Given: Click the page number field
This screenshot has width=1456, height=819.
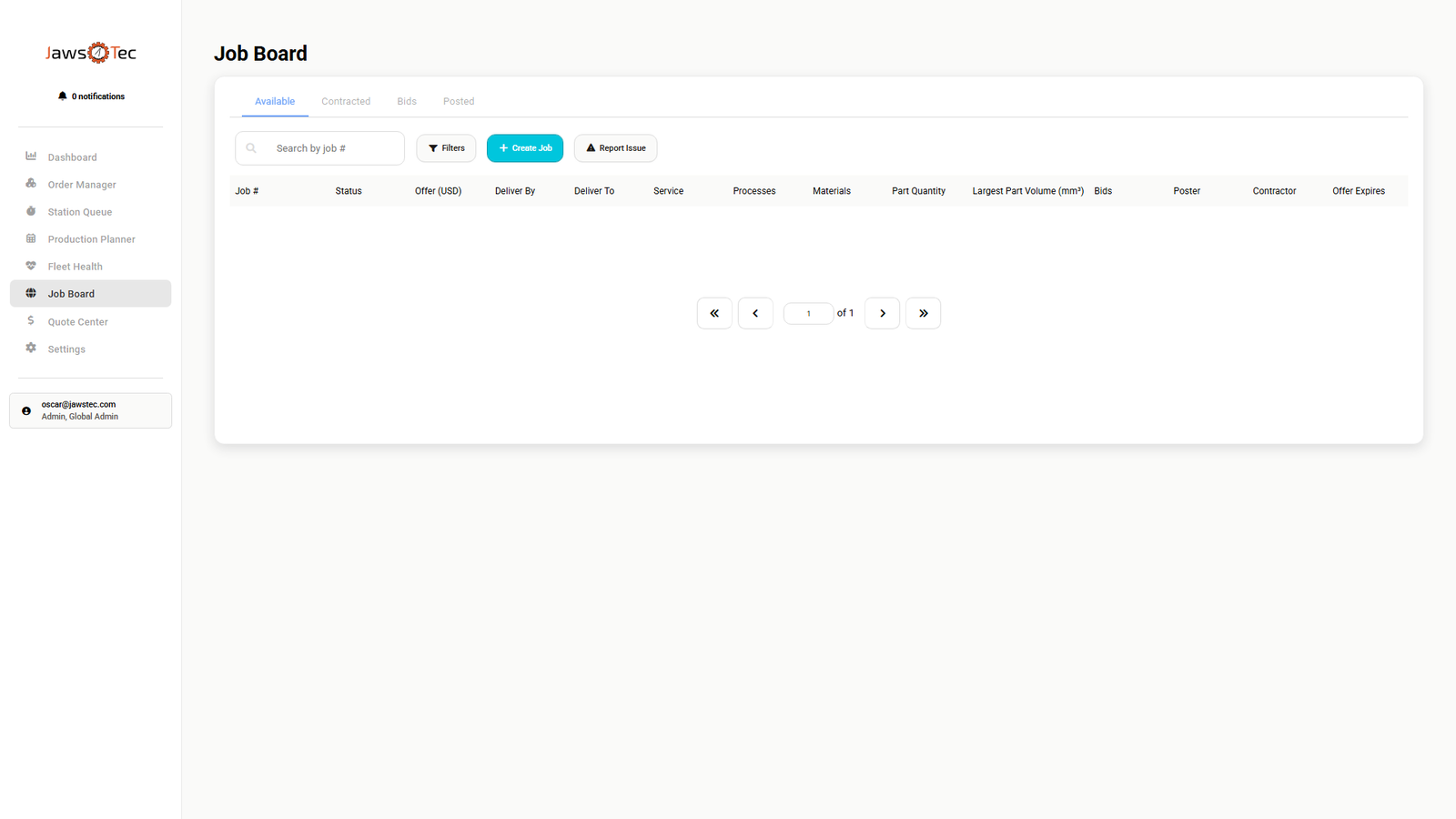Looking at the screenshot, I should [808, 313].
